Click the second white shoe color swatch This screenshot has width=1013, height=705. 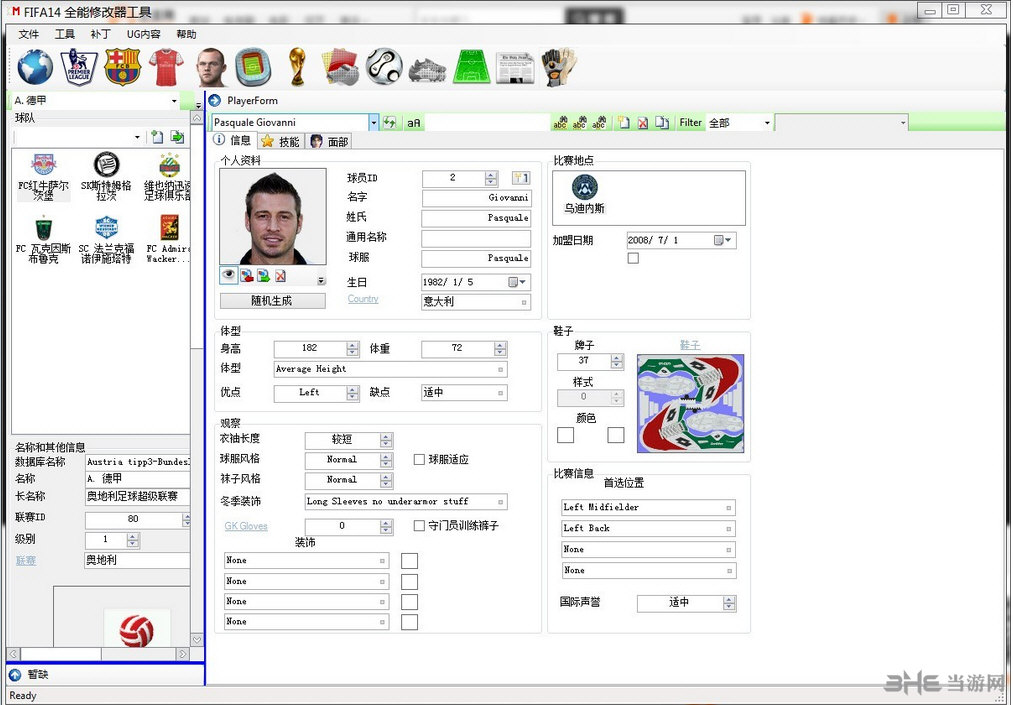tap(616, 435)
